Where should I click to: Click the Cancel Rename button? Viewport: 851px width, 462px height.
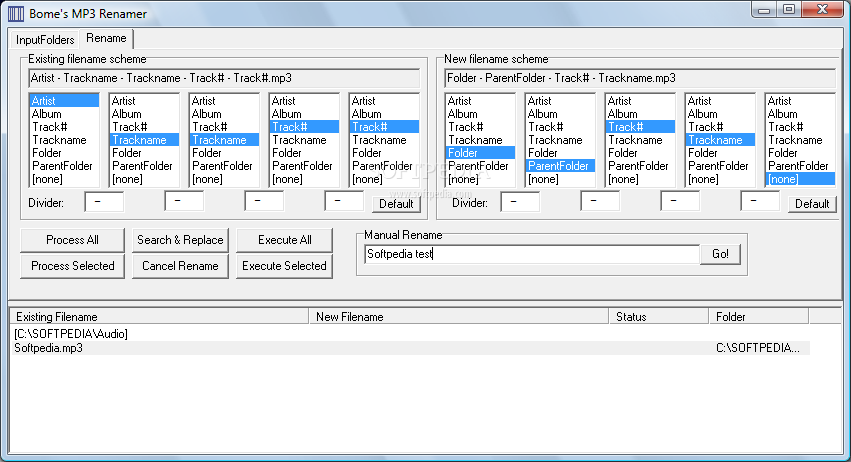[180, 266]
